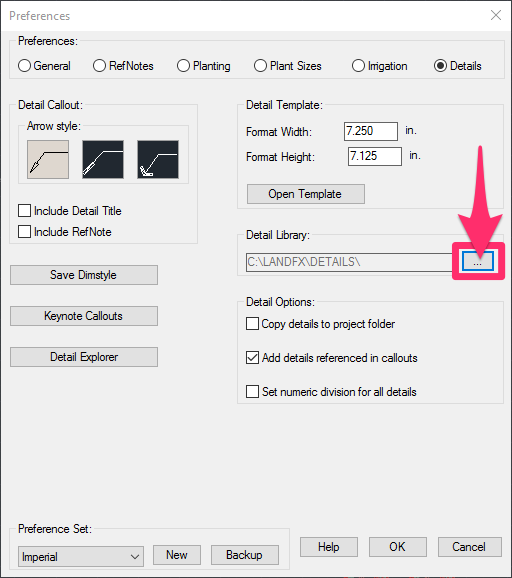
Task: Switch to Irrigation preferences
Action: click(x=358, y=66)
